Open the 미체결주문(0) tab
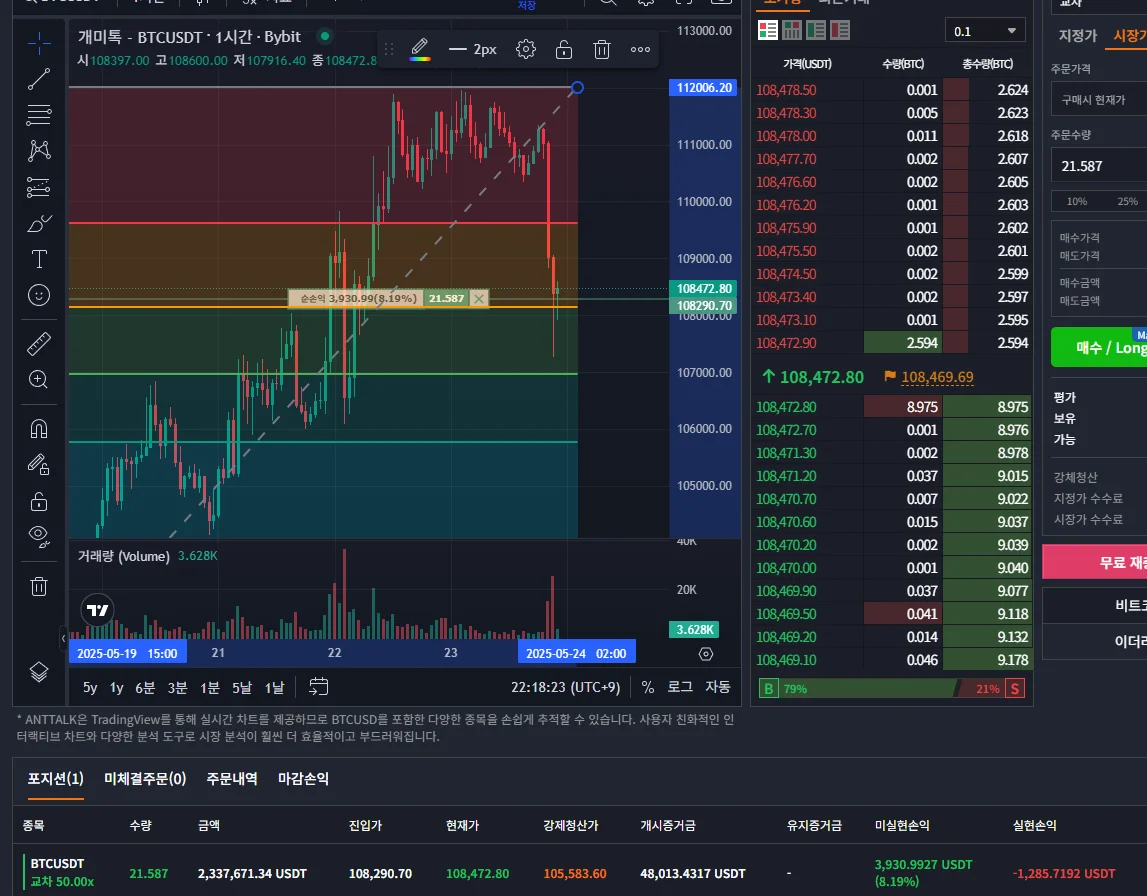The width and height of the screenshot is (1147, 896). click(x=145, y=778)
